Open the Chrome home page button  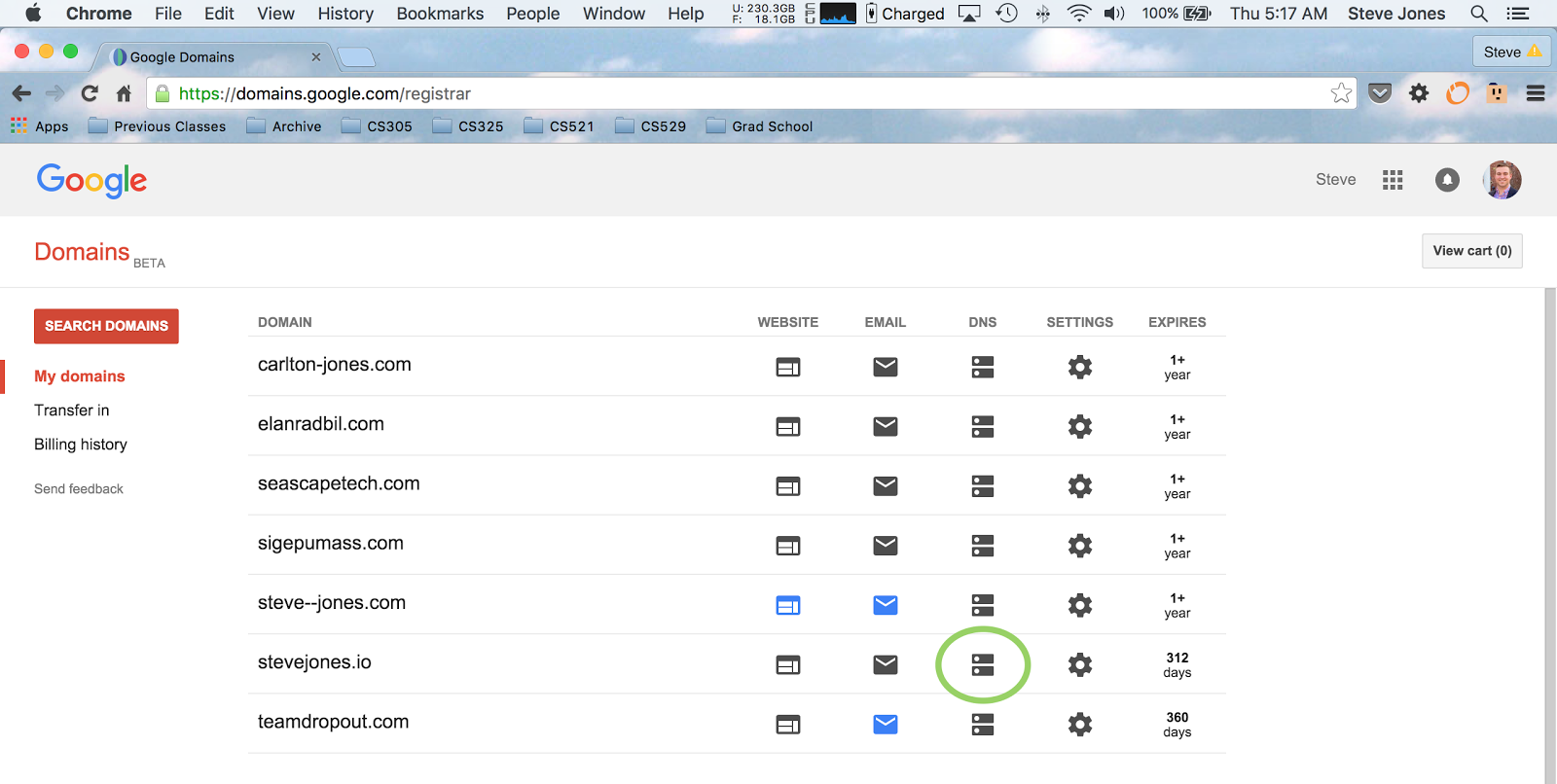(124, 93)
